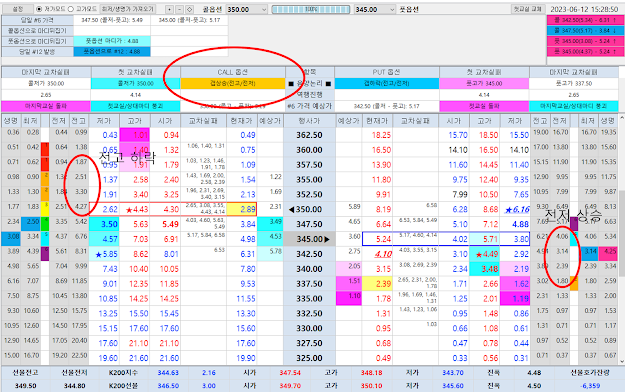The height and width of the screenshot is (392, 625).
Task: Click the 최저/생명가 가져오기 button
Action: point(127,9)
